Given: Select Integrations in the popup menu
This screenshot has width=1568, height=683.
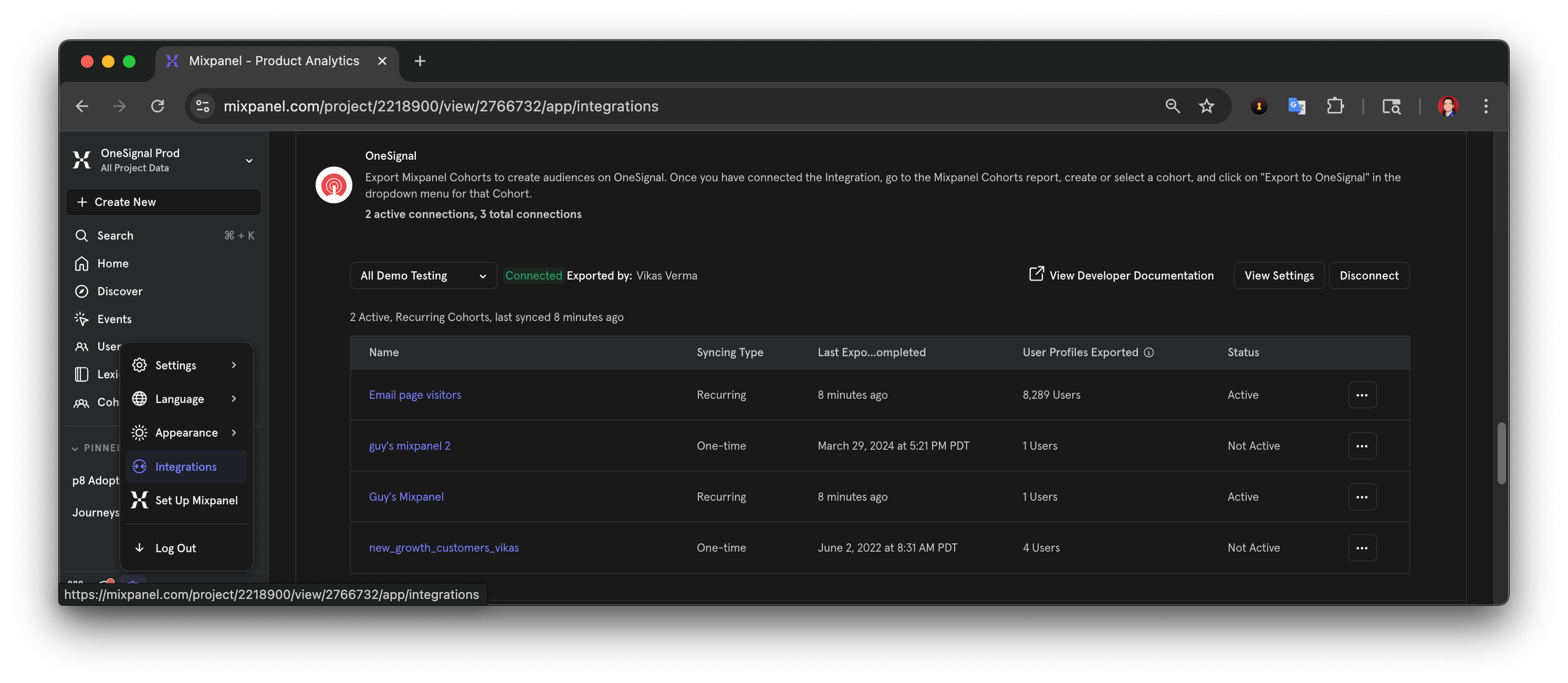Looking at the screenshot, I should pyautogui.click(x=186, y=467).
